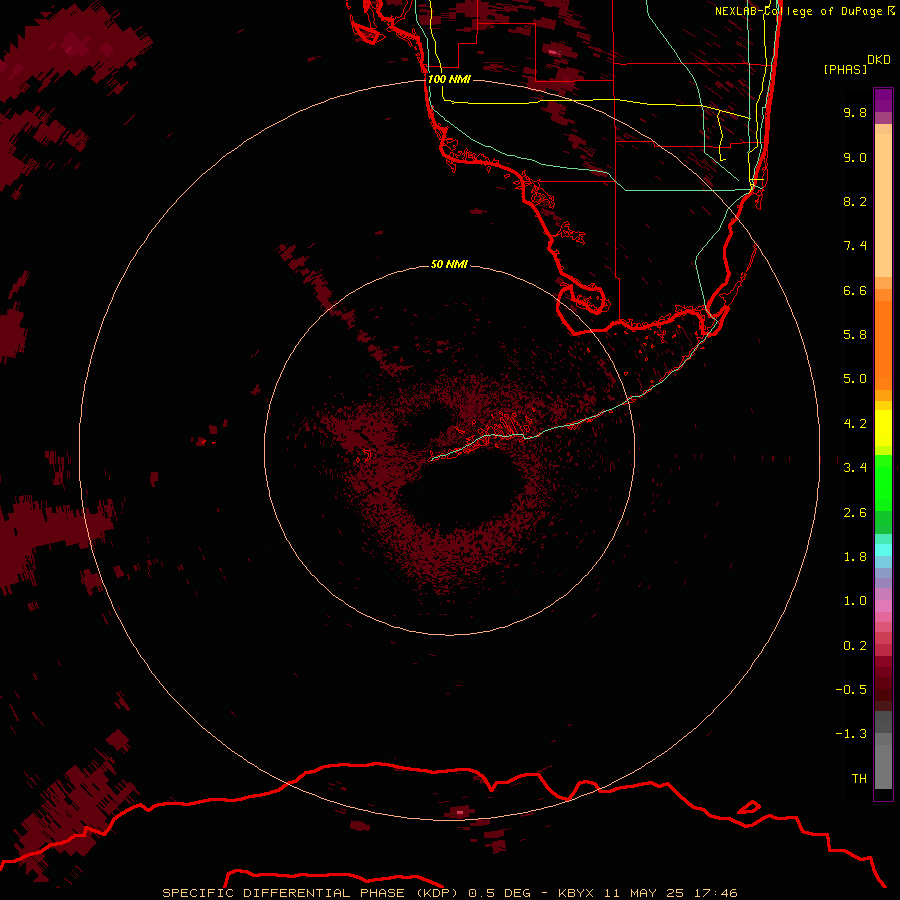
Task: Click the 5.0 scale value
Action: click(x=855, y=379)
